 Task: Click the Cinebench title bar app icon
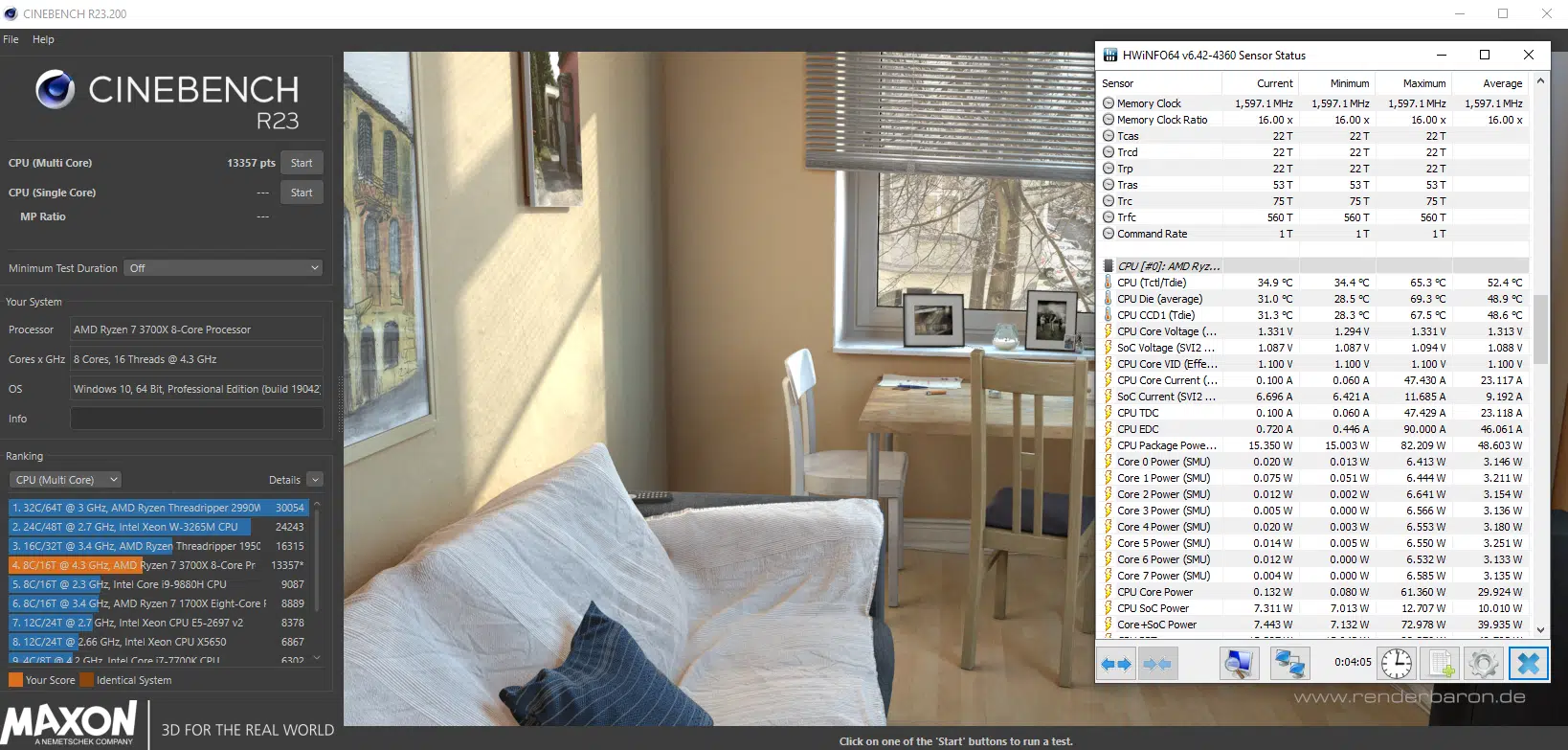click(11, 13)
